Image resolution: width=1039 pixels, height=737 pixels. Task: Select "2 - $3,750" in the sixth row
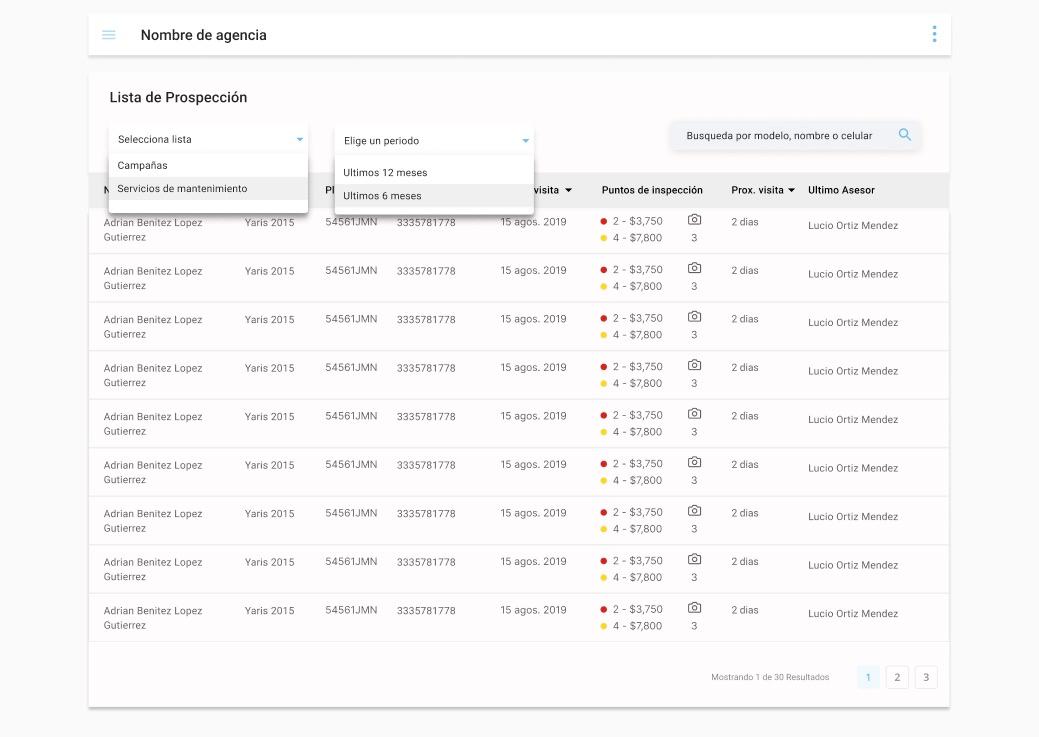[637, 463]
